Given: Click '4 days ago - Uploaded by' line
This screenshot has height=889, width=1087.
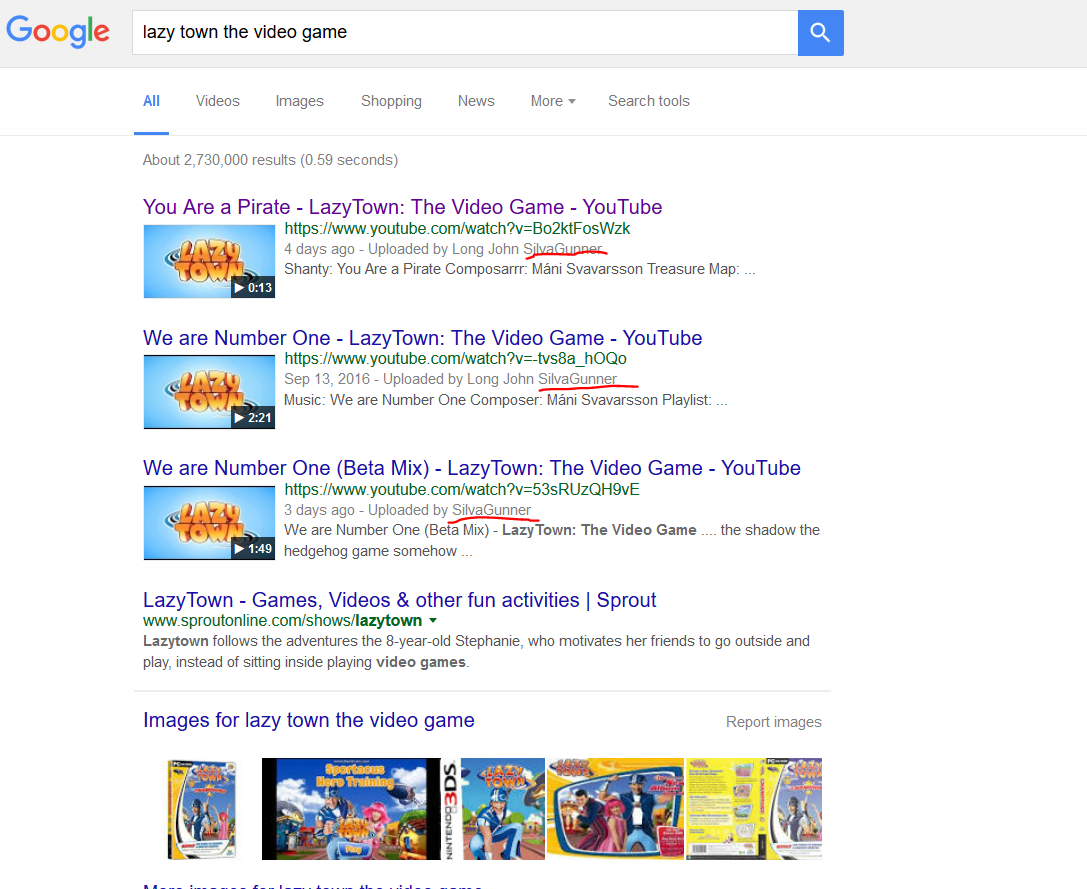Looking at the screenshot, I should [444, 249].
